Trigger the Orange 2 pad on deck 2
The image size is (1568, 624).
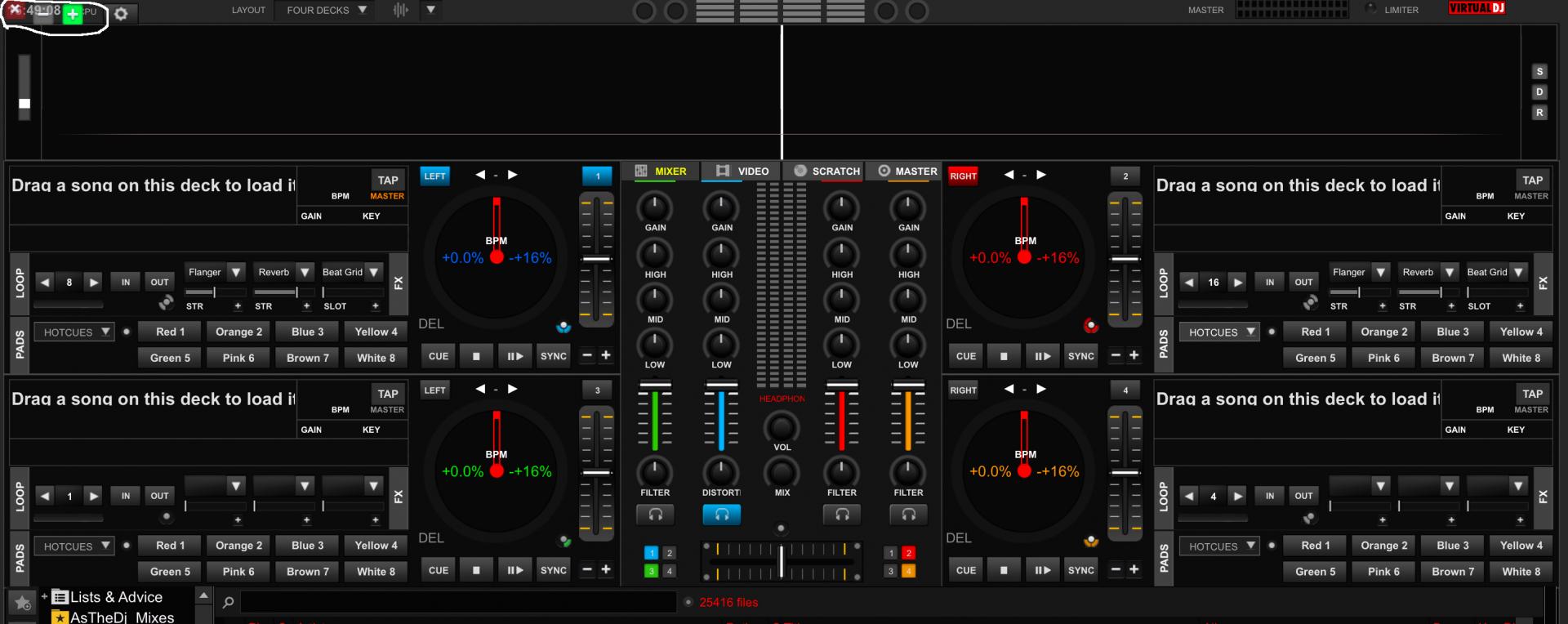[1383, 332]
